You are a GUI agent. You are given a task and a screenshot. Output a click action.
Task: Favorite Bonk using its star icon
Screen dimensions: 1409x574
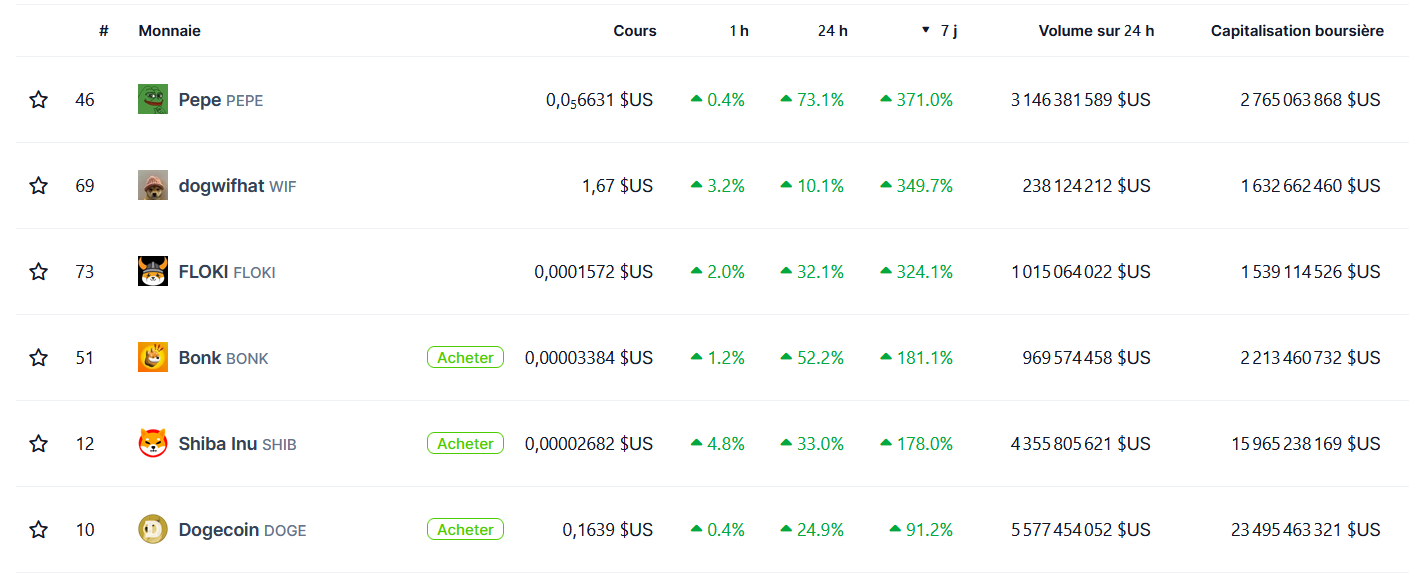click(38, 358)
